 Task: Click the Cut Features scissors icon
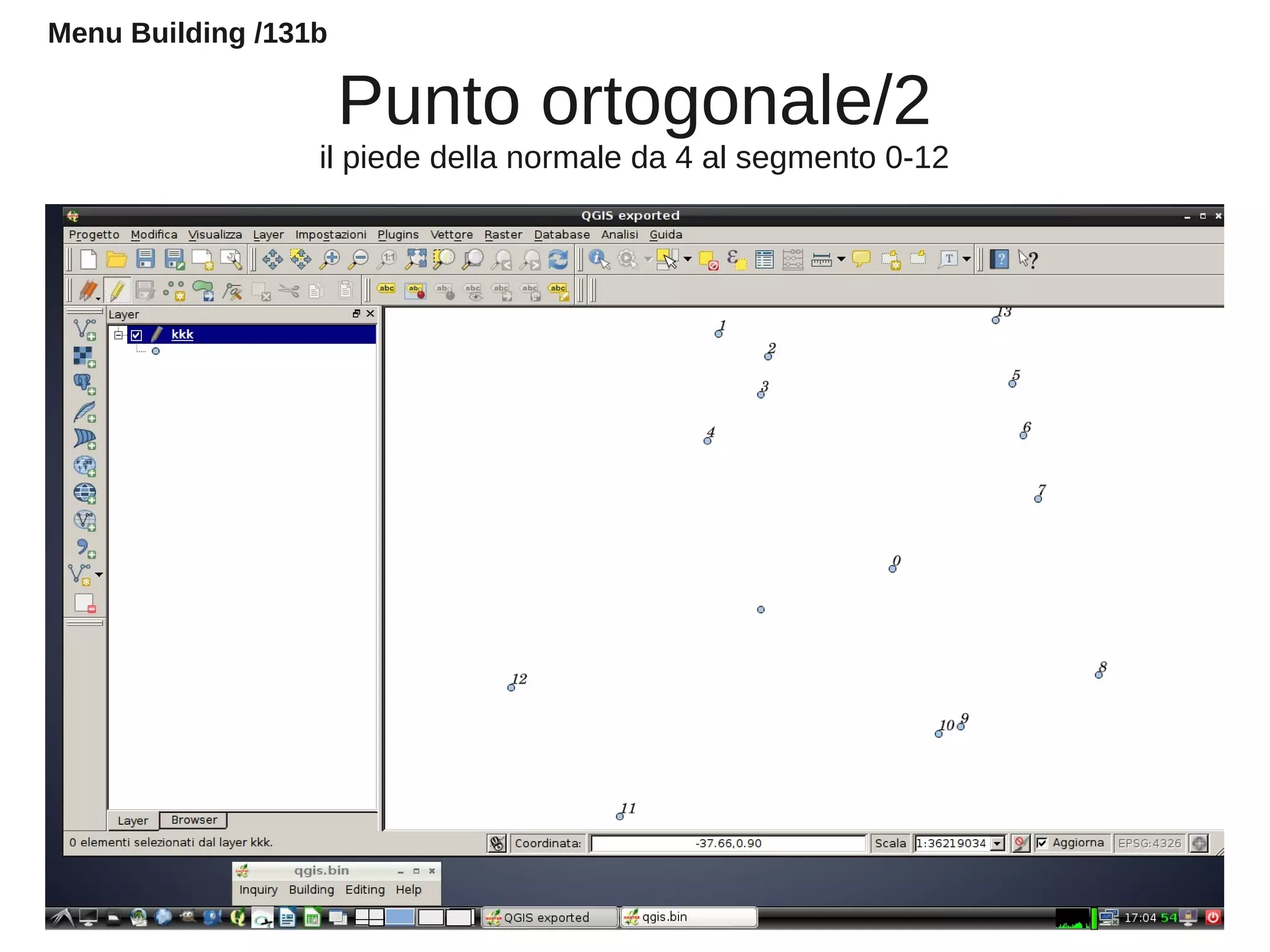point(288,290)
